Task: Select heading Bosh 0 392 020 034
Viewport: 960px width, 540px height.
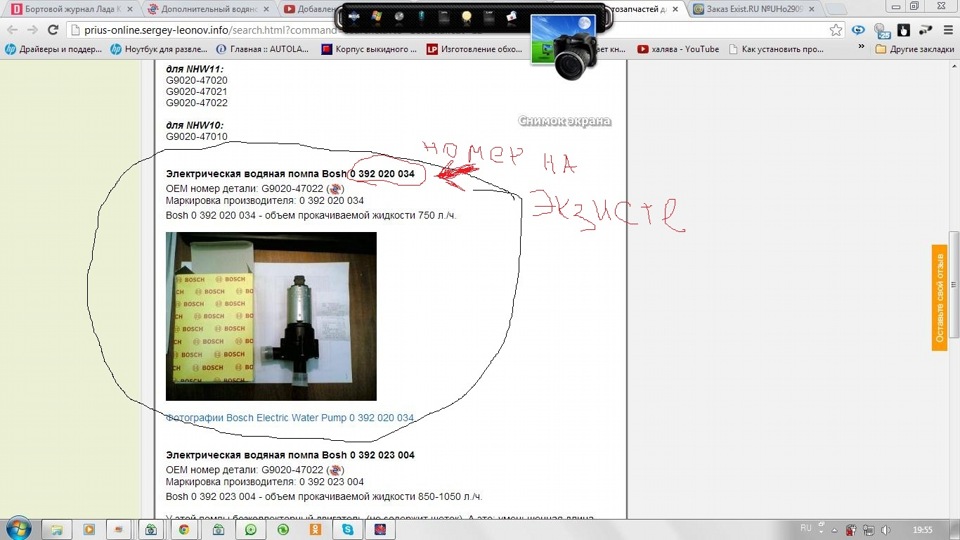Action: tap(290, 174)
